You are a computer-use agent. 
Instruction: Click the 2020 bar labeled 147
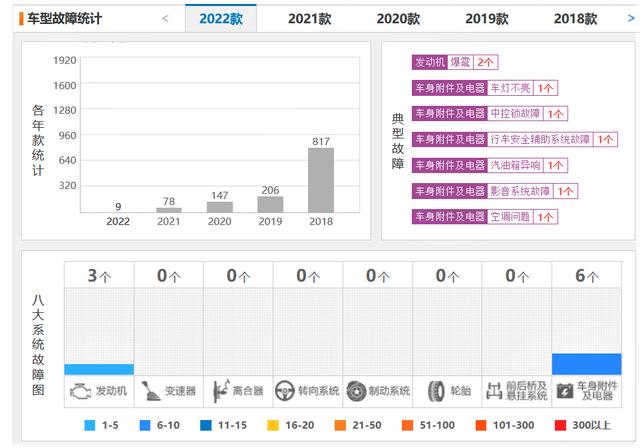tap(220, 207)
